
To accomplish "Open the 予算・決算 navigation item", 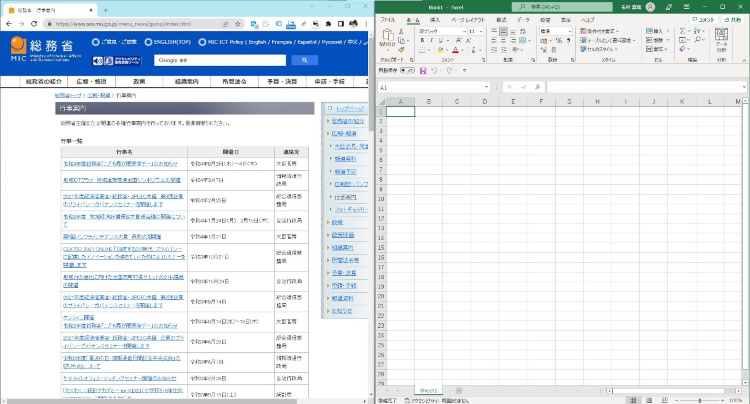I will click(282, 81).
